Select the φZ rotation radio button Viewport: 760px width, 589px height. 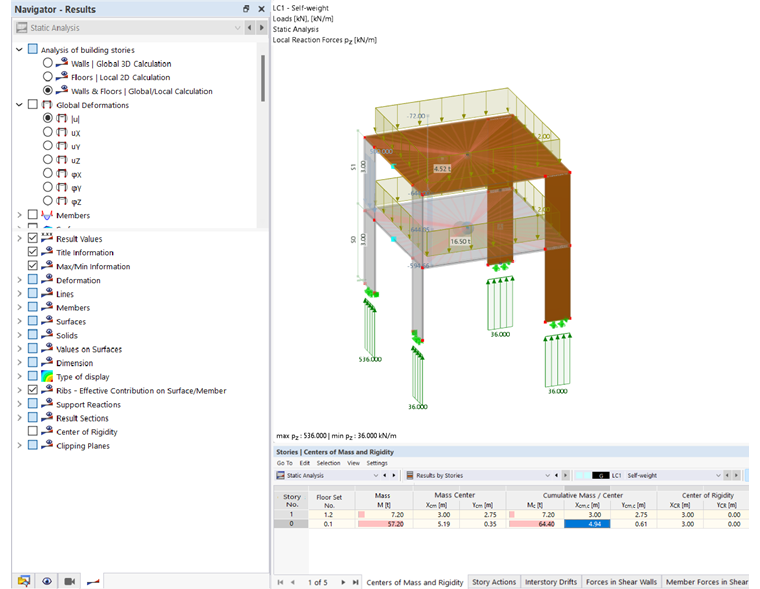tap(48, 201)
